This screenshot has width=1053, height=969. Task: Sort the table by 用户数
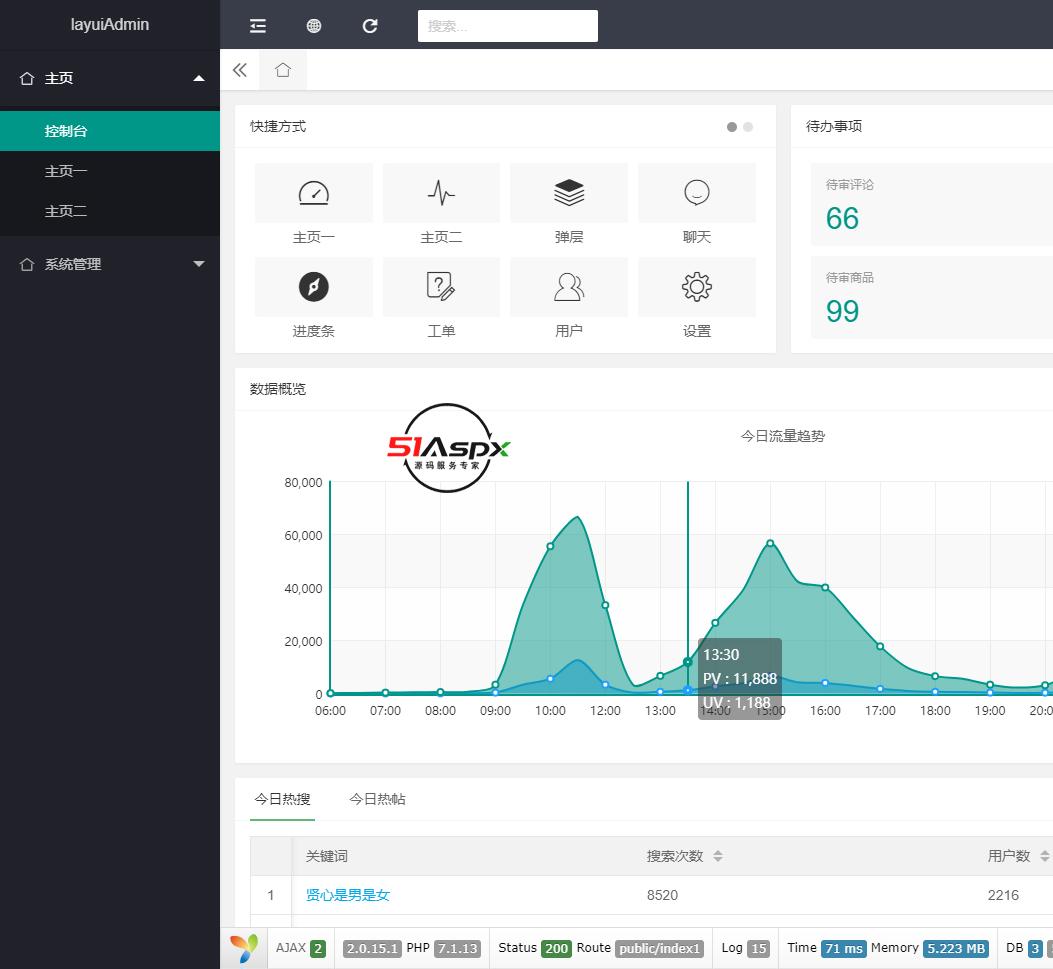click(1044, 856)
